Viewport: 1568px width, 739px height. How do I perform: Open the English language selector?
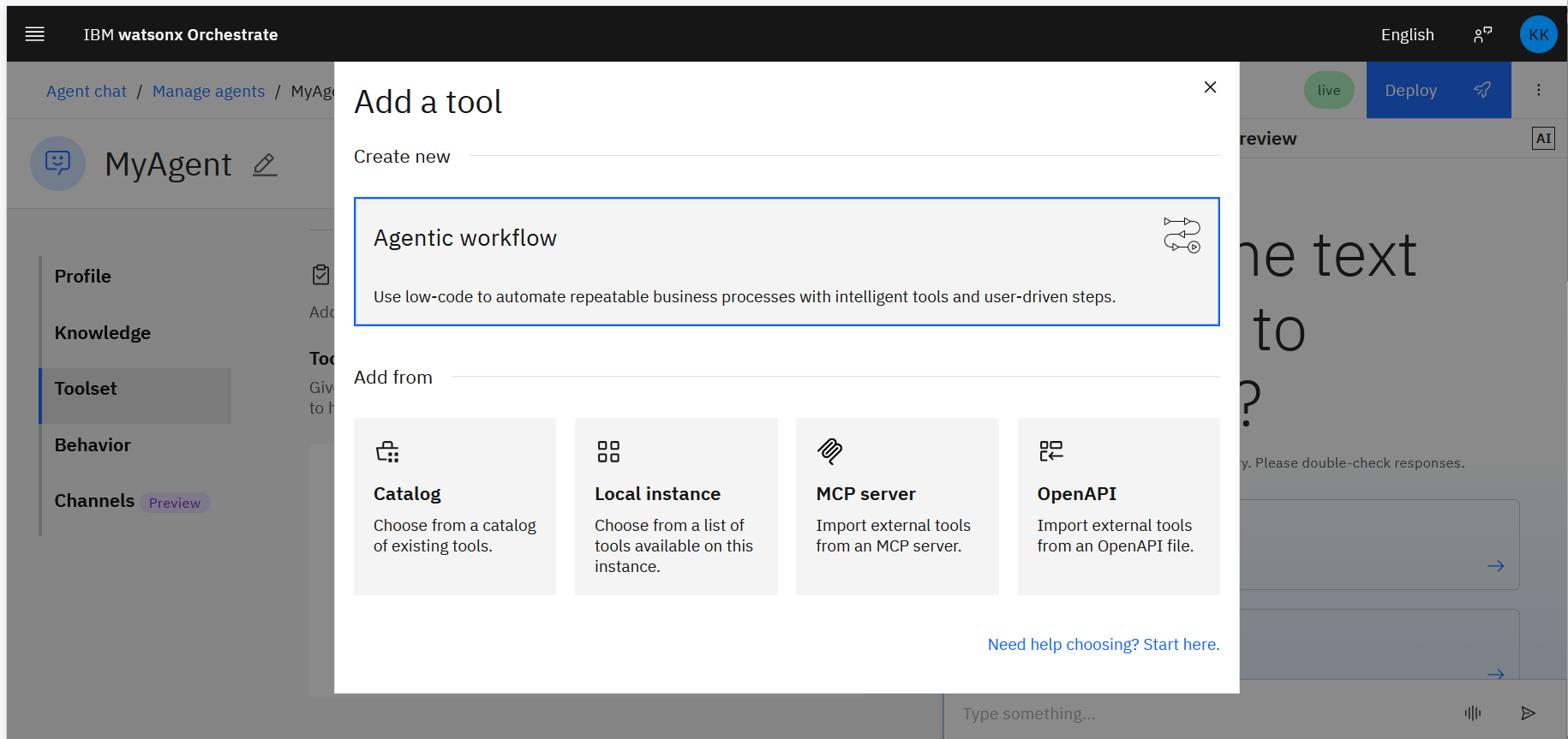(x=1407, y=34)
